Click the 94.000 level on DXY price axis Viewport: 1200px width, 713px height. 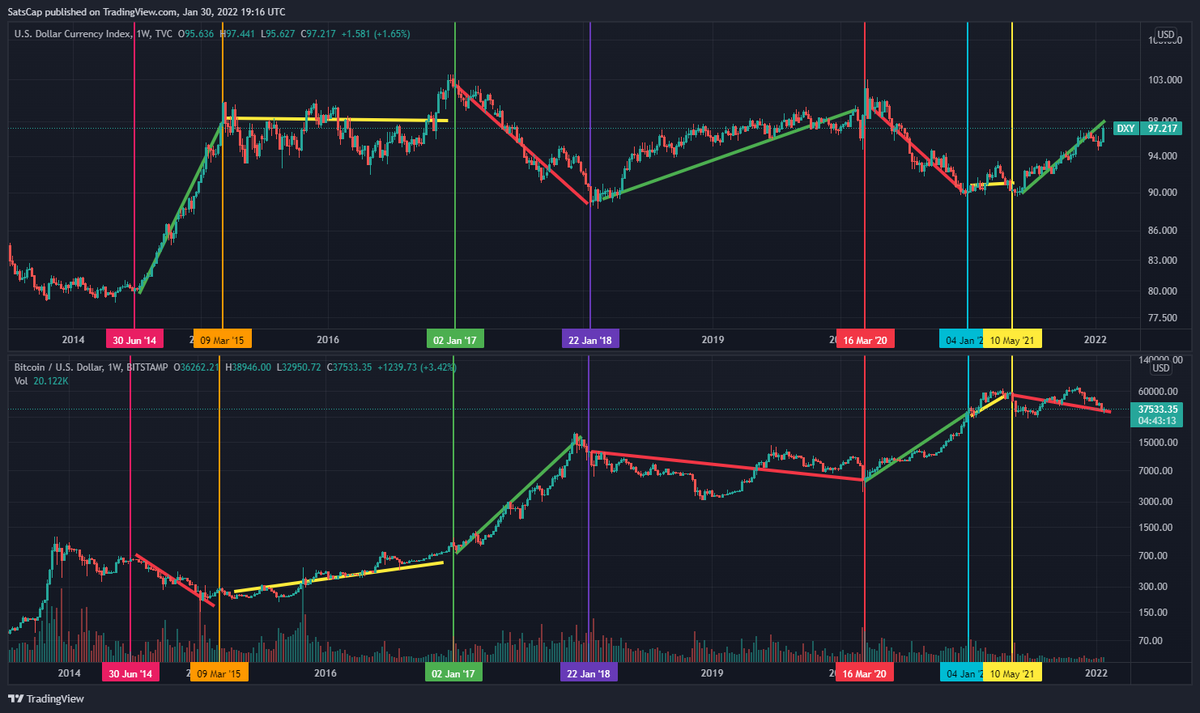click(1162, 156)
